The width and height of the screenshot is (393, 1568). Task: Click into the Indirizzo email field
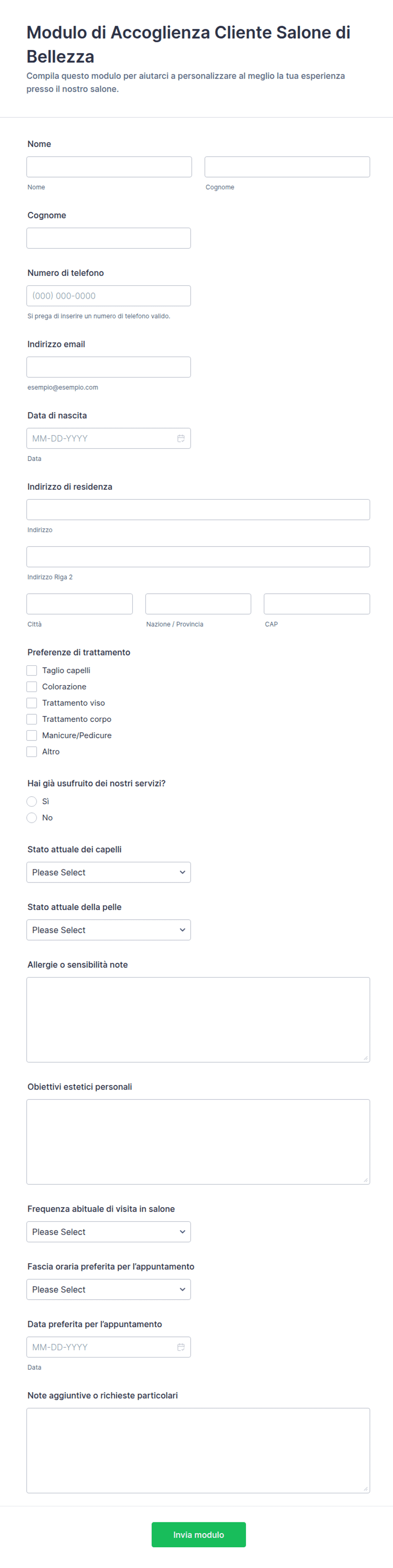click(108, 367)
